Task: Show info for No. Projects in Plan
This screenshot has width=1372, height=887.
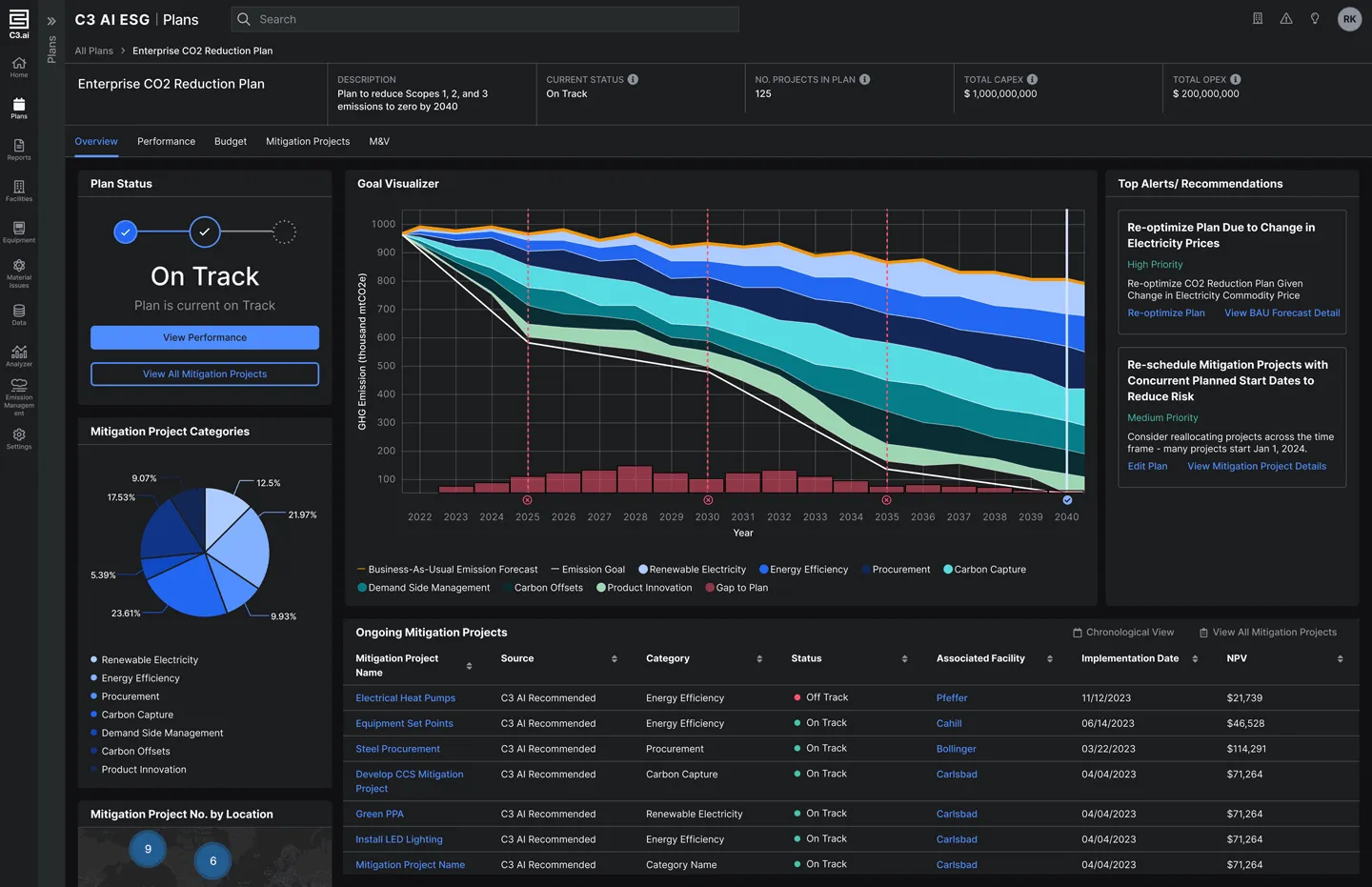Action: click(864, 79)
